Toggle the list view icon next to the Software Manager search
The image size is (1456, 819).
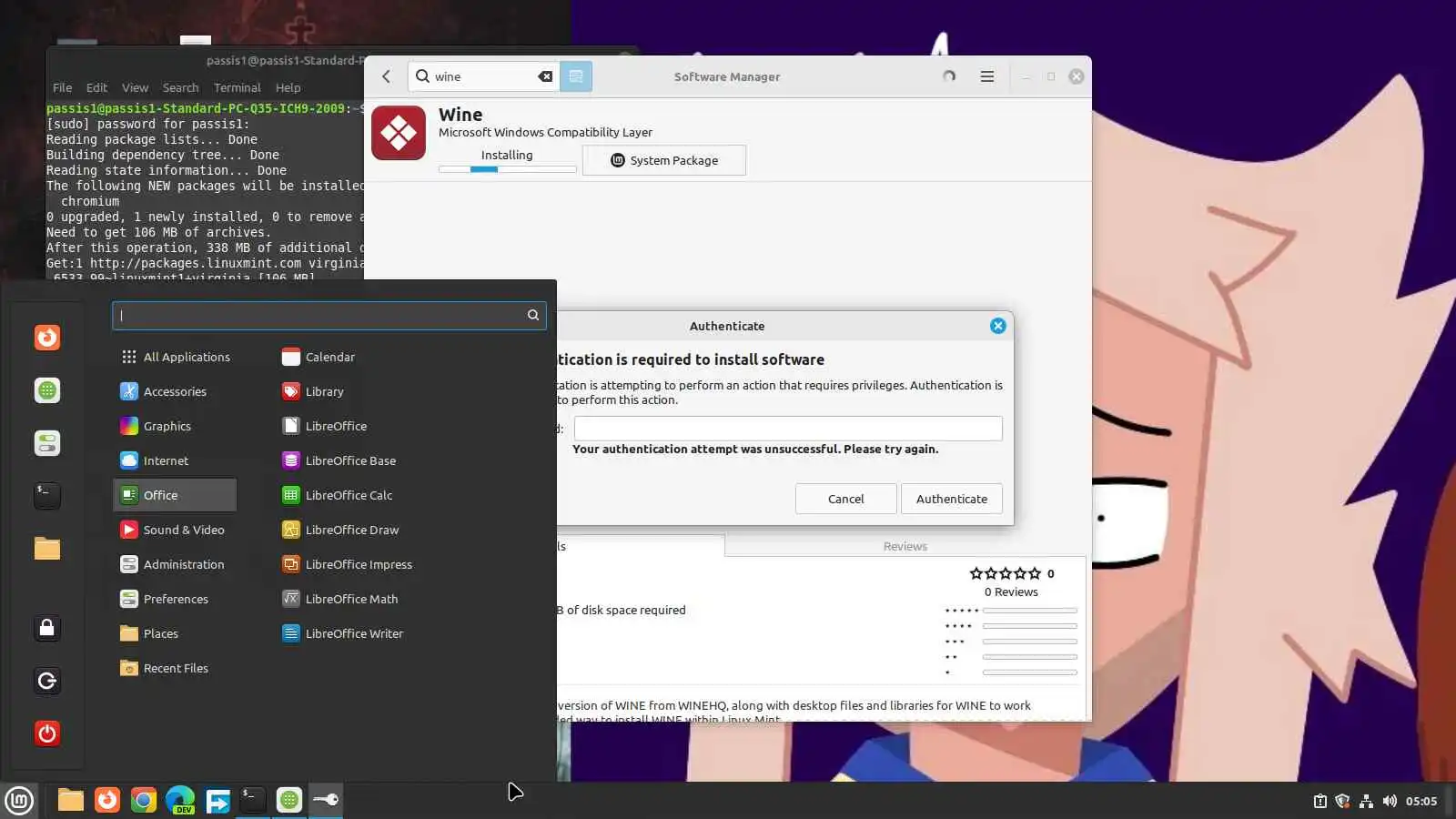pos(576,76)
